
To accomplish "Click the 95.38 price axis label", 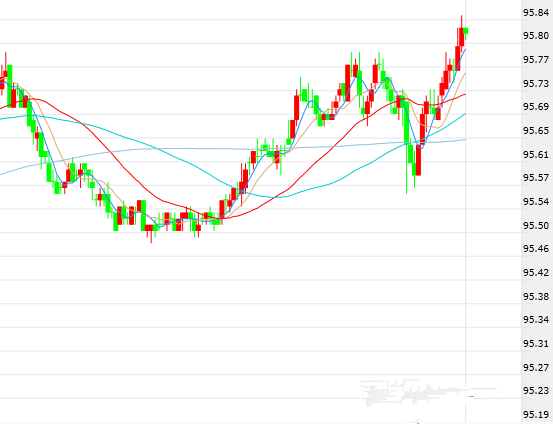I will [x=536, y=296].
